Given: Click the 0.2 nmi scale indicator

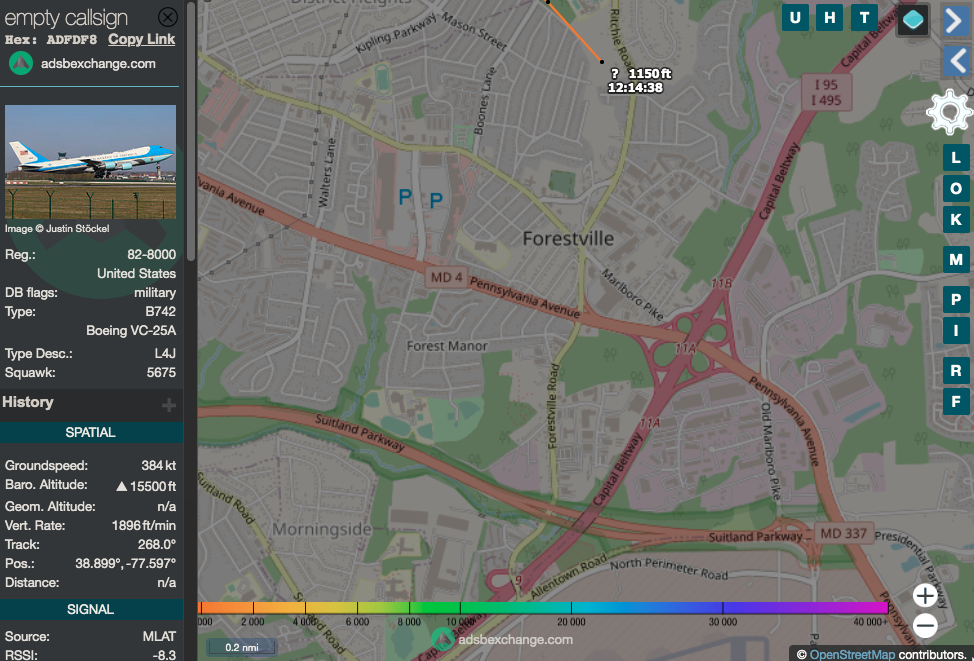Looking at the screenshot, I should 242,647.
